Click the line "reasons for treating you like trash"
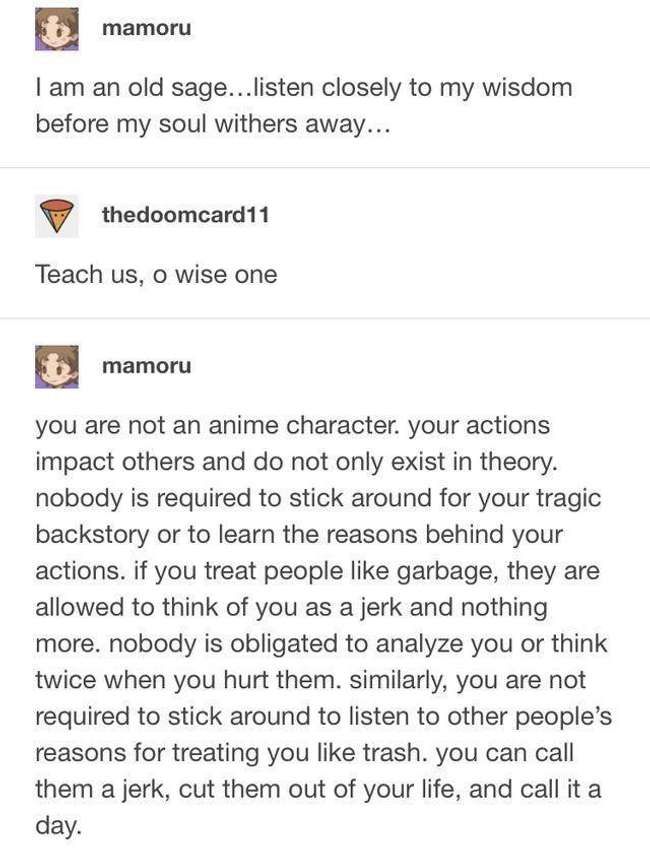Viewport: 650px width, 866px height. 304,753
